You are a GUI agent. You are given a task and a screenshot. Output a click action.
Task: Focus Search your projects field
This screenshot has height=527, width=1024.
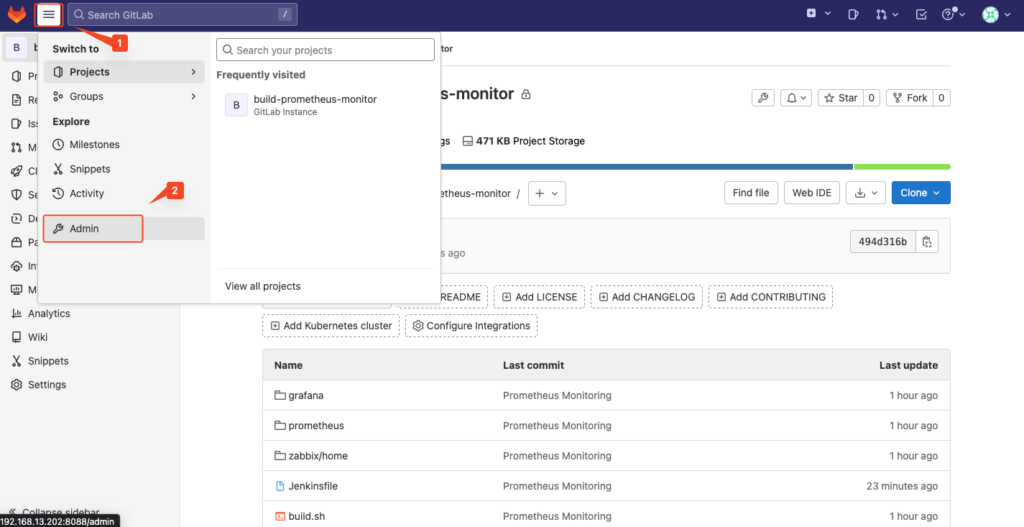tap(325, 50)
